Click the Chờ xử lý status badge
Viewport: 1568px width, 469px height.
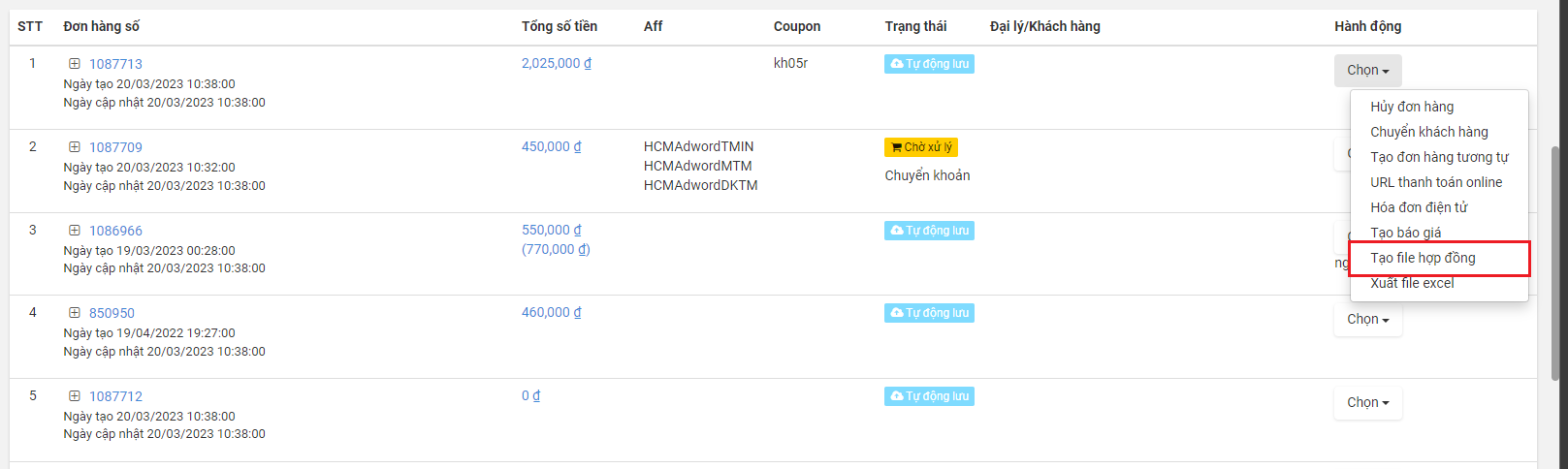[921, 147]
